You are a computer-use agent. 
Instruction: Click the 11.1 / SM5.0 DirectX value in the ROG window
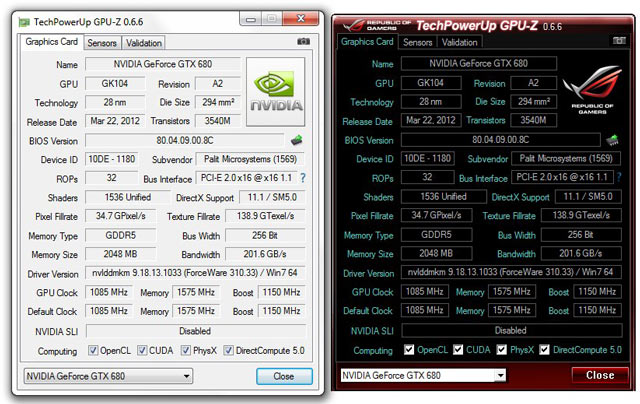588,196
